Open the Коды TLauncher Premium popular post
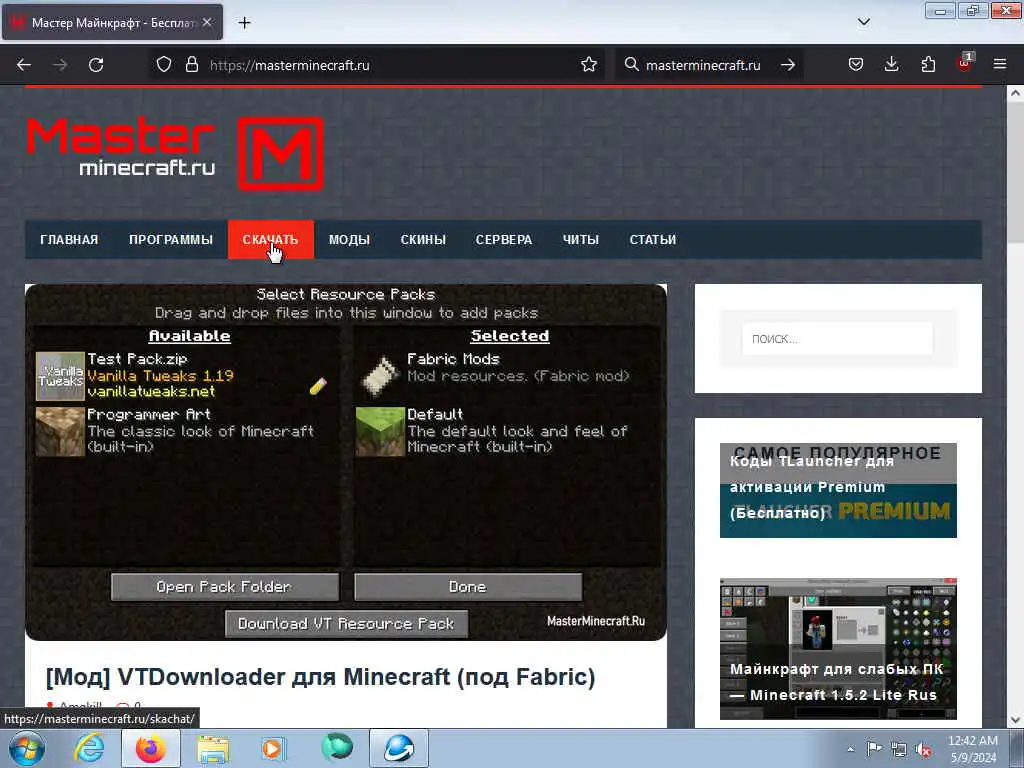 pos(838,490)
